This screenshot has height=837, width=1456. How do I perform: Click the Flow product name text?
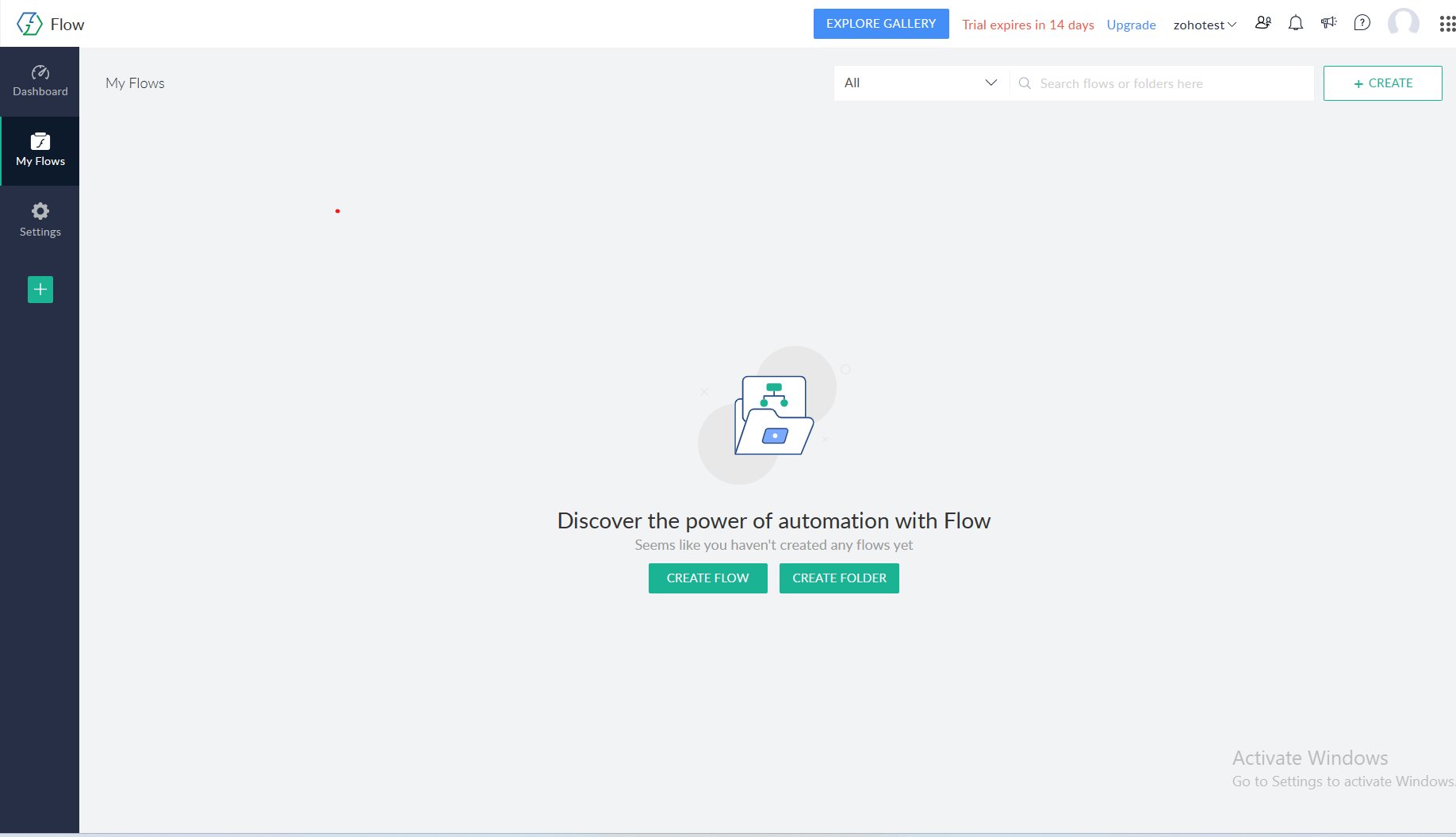67,25
